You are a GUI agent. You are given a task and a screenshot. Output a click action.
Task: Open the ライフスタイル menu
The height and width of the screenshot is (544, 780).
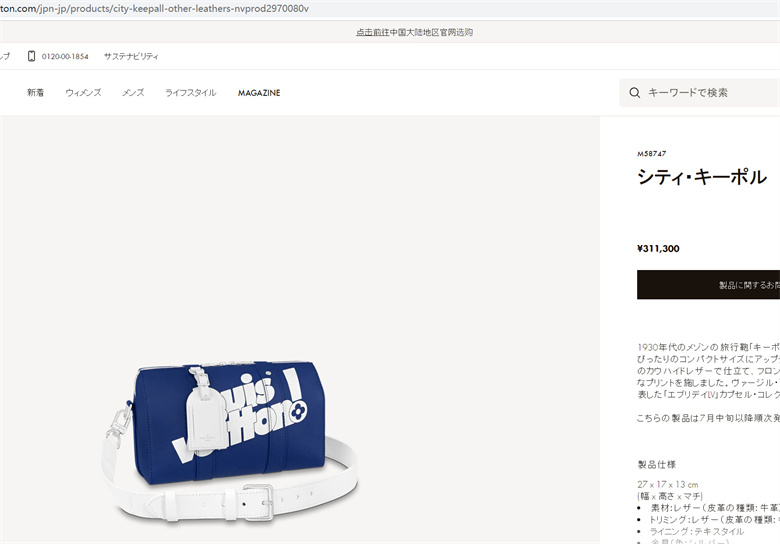[191, 92]
